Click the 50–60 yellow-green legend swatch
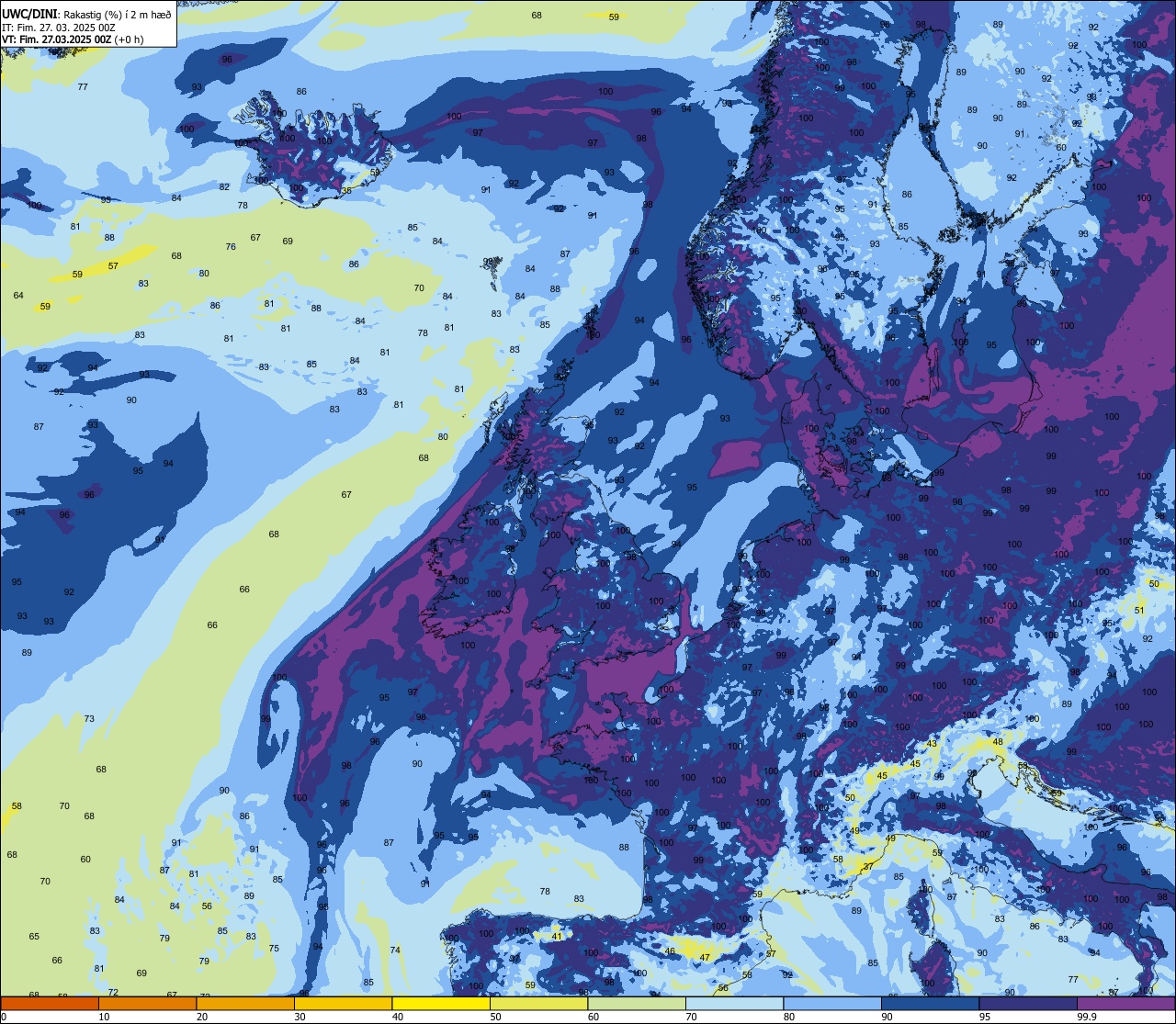Viewport: 1176px width, 1024px height. click(538, 1003)
